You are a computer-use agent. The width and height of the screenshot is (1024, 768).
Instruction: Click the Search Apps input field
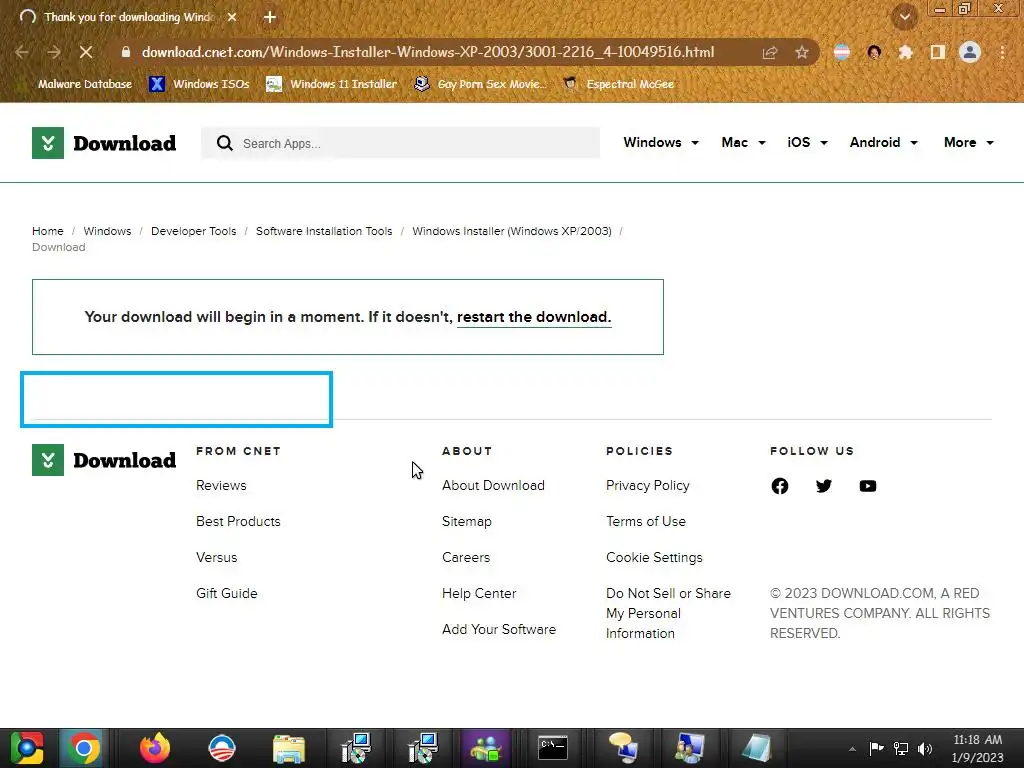pos(400,143)
